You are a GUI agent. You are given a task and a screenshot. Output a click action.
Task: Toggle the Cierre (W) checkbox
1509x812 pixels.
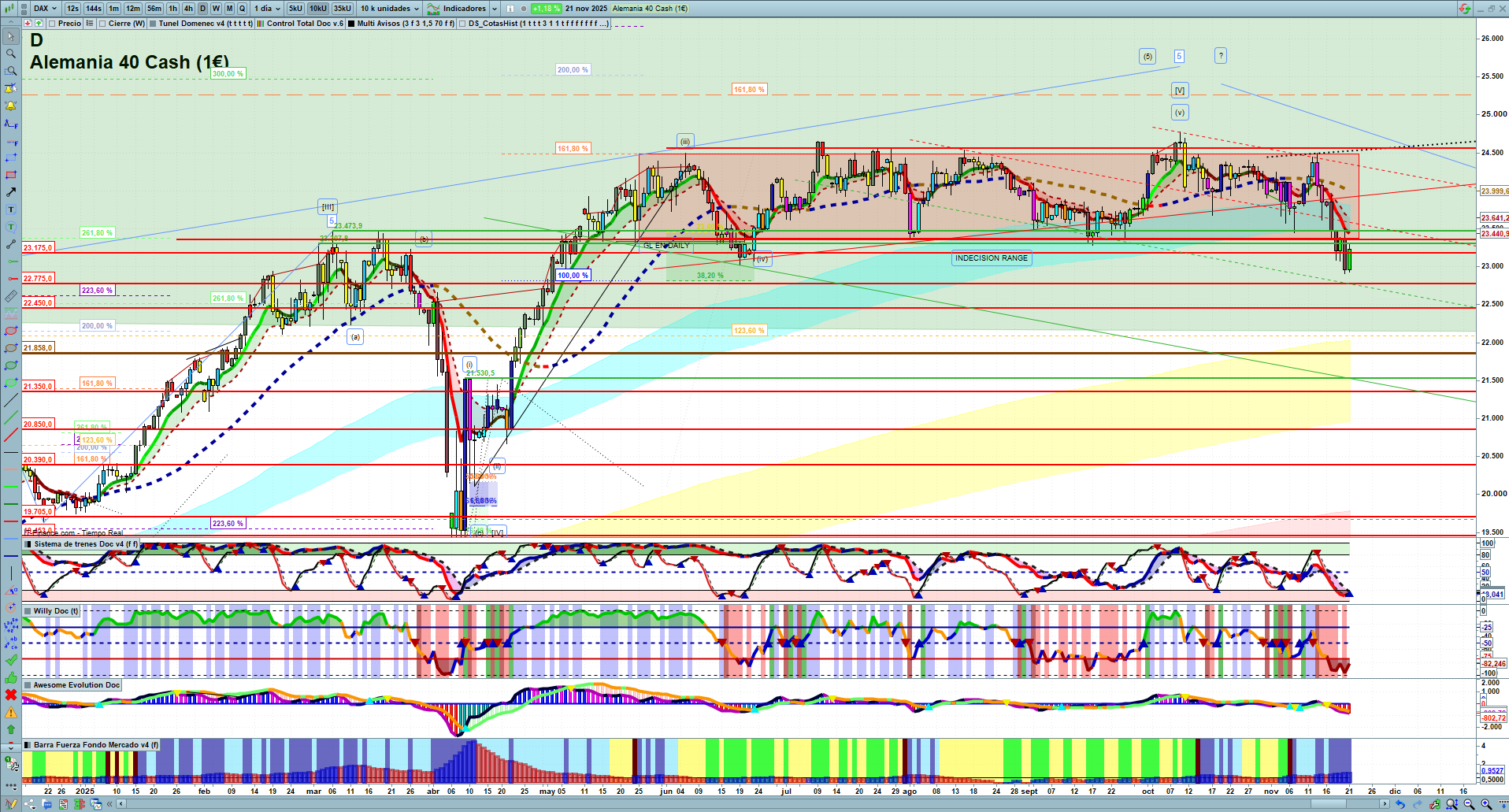coord(102,24)
